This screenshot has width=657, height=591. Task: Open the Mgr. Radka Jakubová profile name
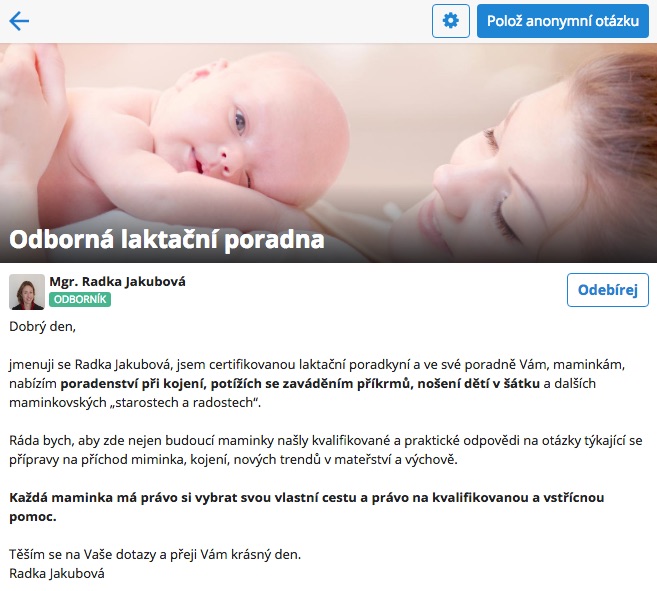click(117, 282)
